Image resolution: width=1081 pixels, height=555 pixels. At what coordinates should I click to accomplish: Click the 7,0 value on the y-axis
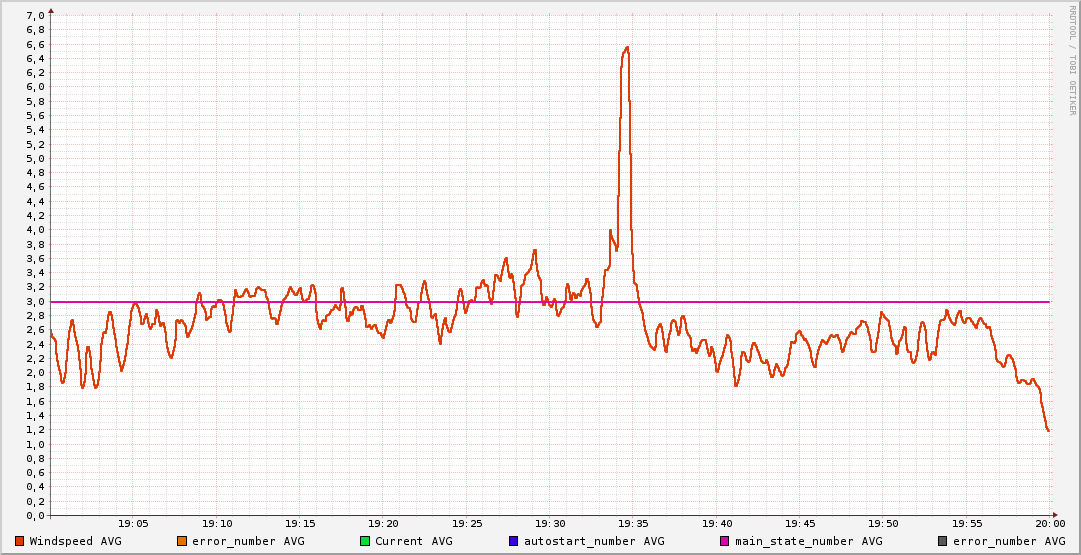click(35, 15)
